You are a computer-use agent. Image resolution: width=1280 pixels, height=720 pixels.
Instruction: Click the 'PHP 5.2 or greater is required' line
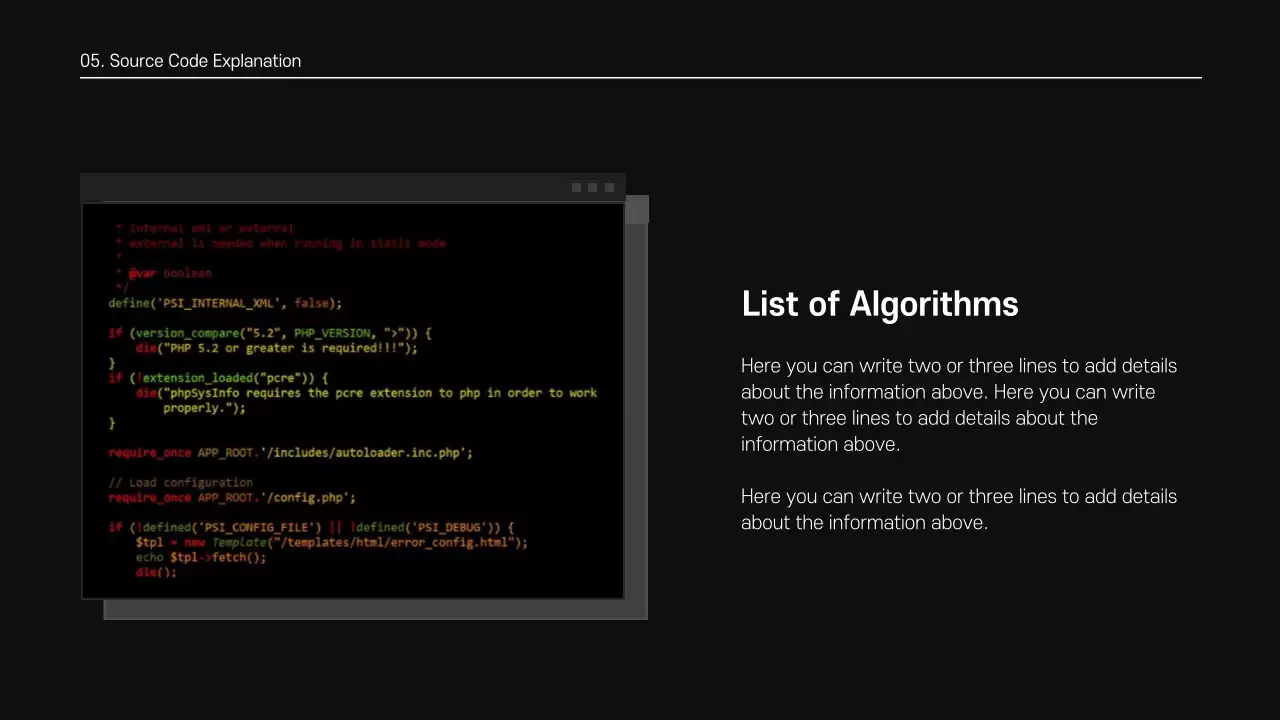276,348
